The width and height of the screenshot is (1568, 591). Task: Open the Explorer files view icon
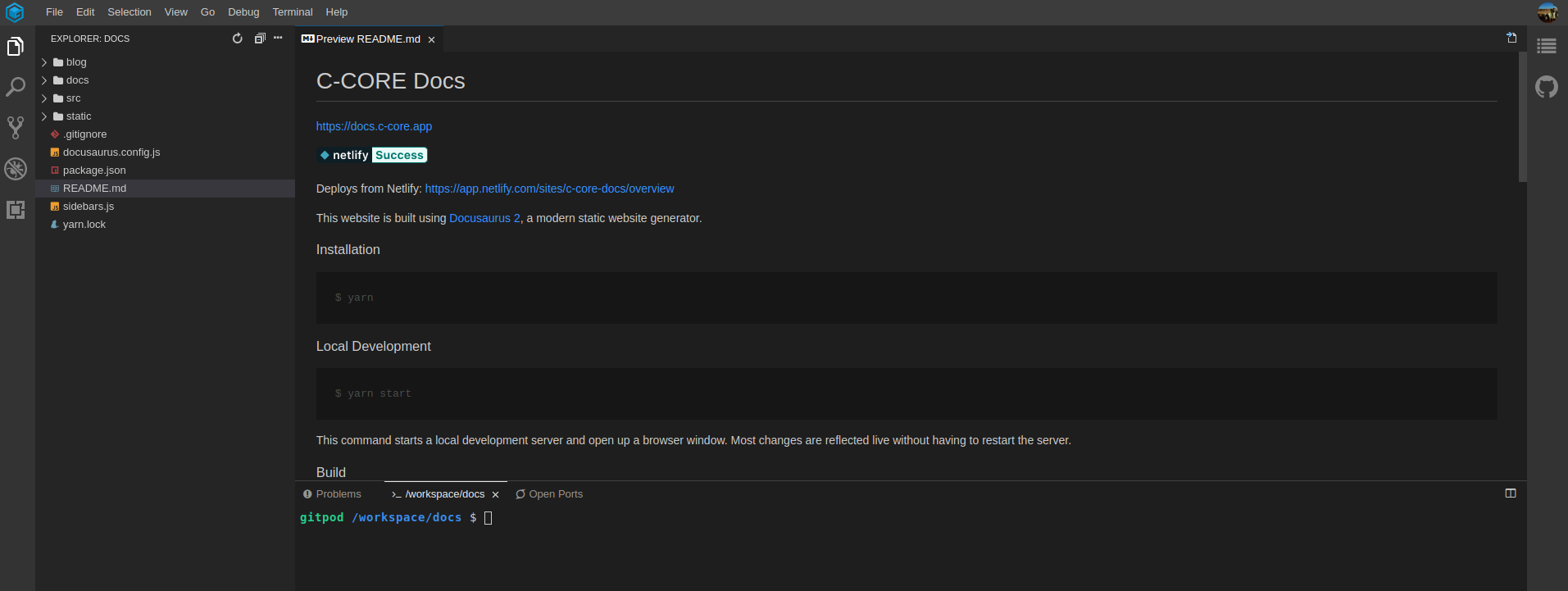tap(16, 47)
